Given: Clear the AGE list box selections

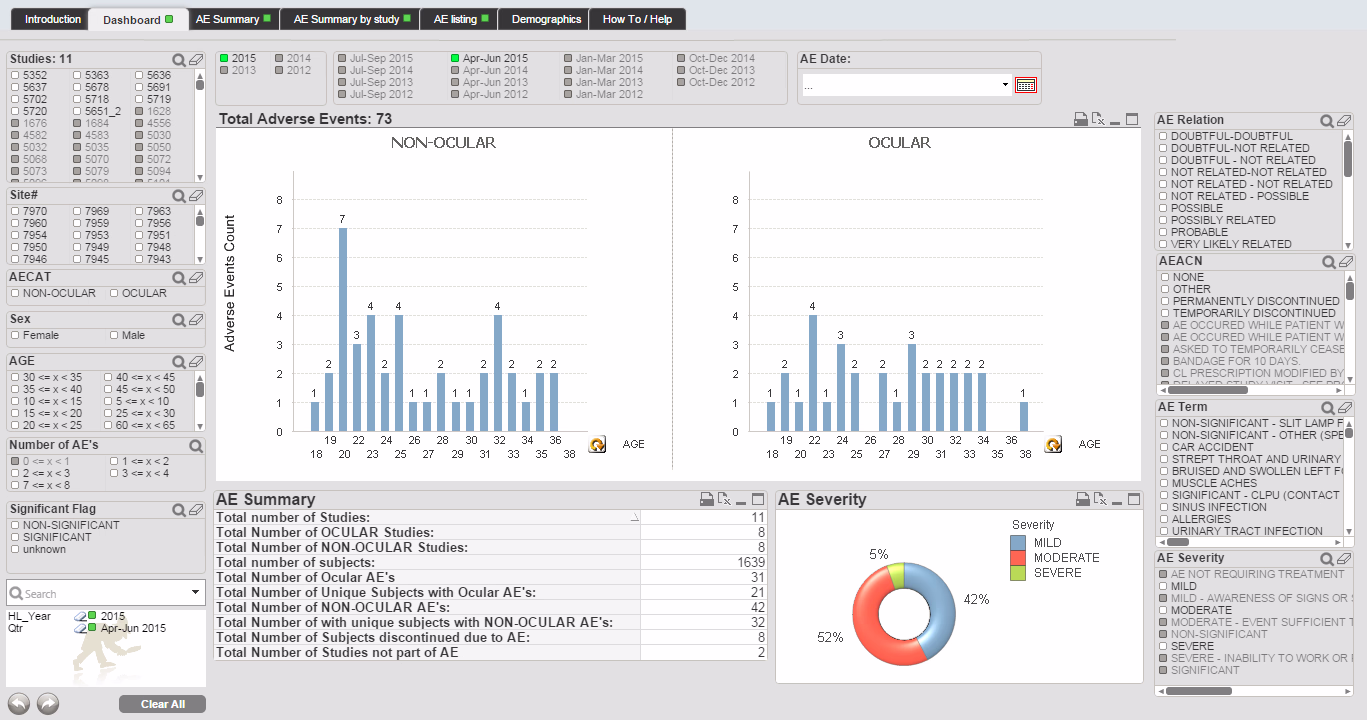Looking at the screenshot, I should coord(196,362).
